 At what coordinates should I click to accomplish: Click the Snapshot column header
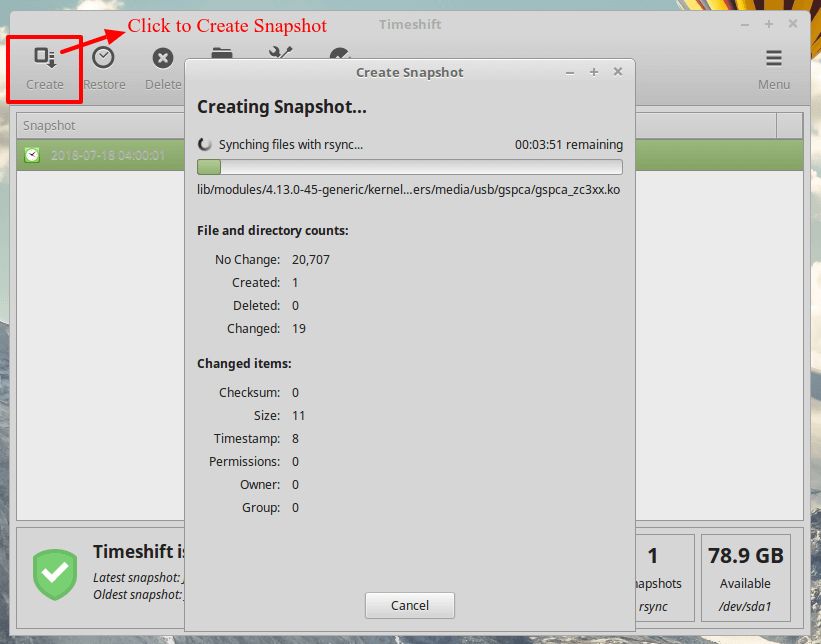[101, 126]
